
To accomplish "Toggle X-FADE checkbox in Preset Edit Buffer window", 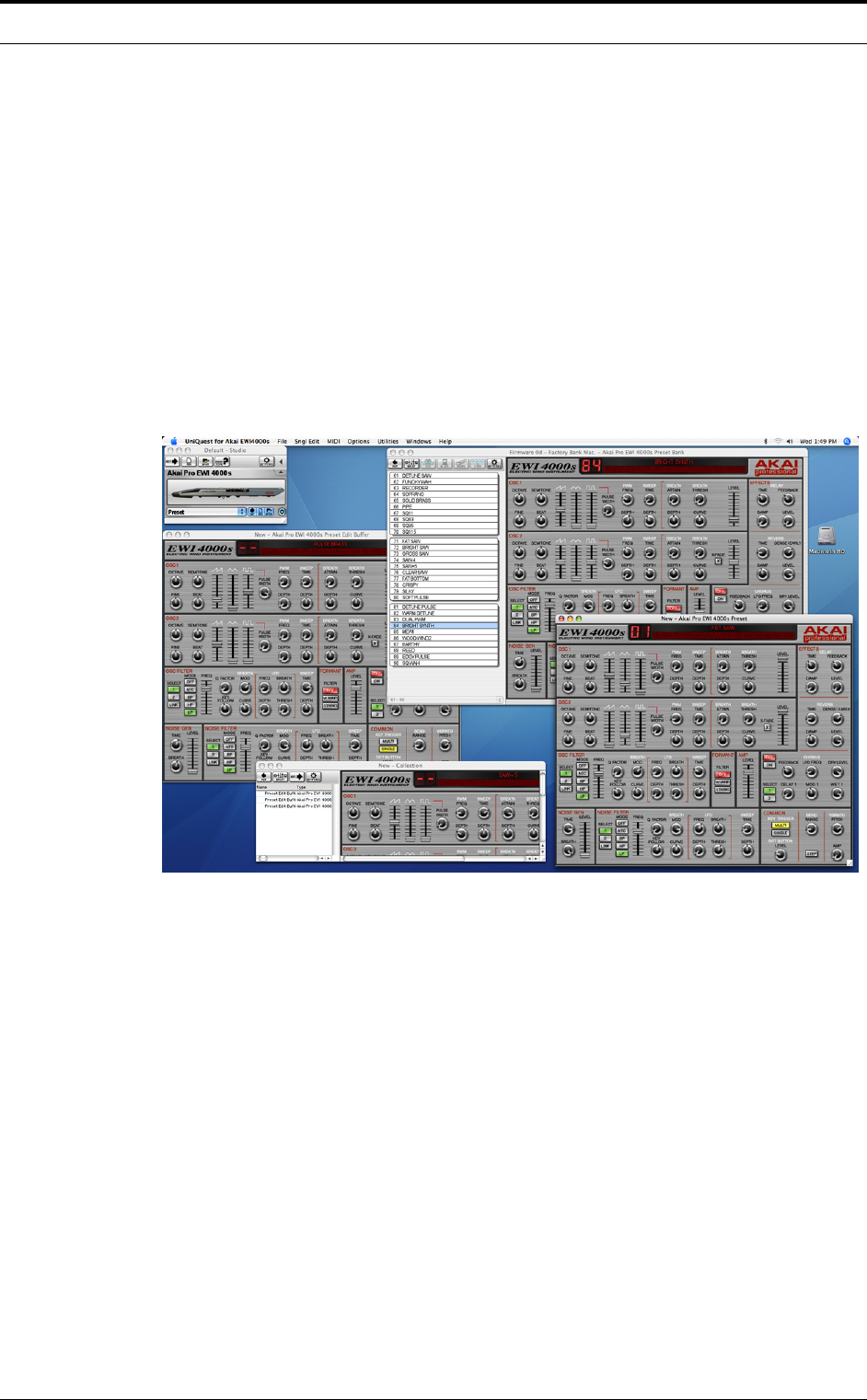I will [375, 644].
